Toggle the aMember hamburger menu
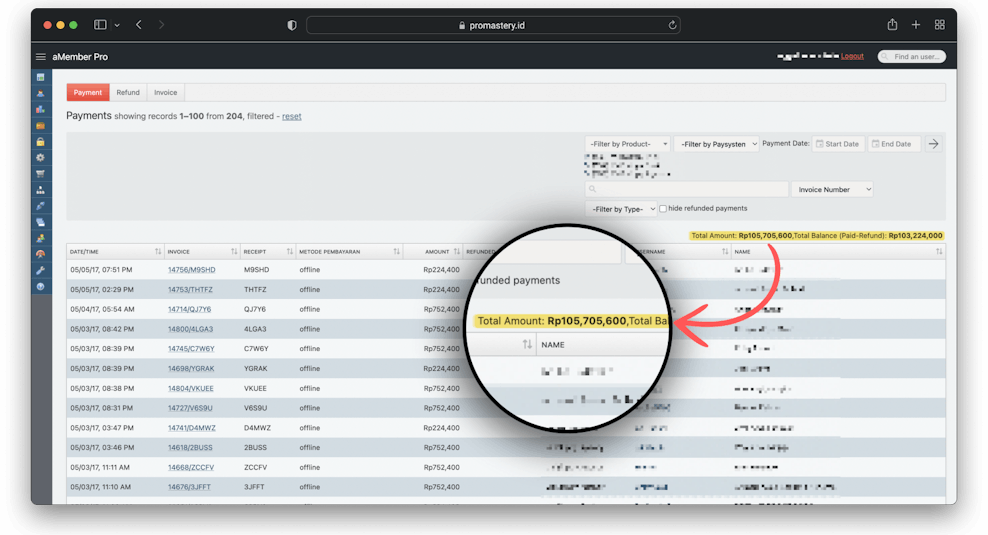The width and height of the screenshot is (988, 535). point(41,57)
